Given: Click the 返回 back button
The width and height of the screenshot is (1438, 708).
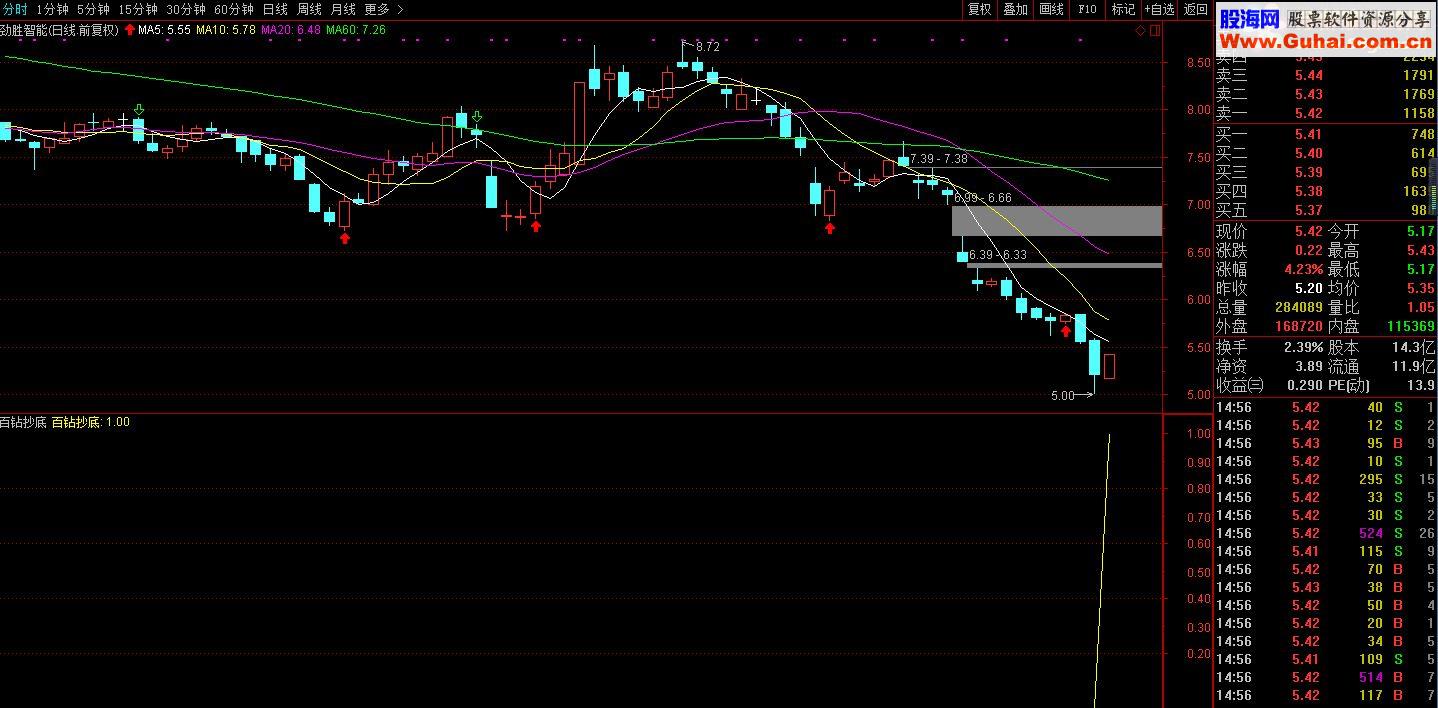Looking at the screenshot, I should coord(1195,9).
